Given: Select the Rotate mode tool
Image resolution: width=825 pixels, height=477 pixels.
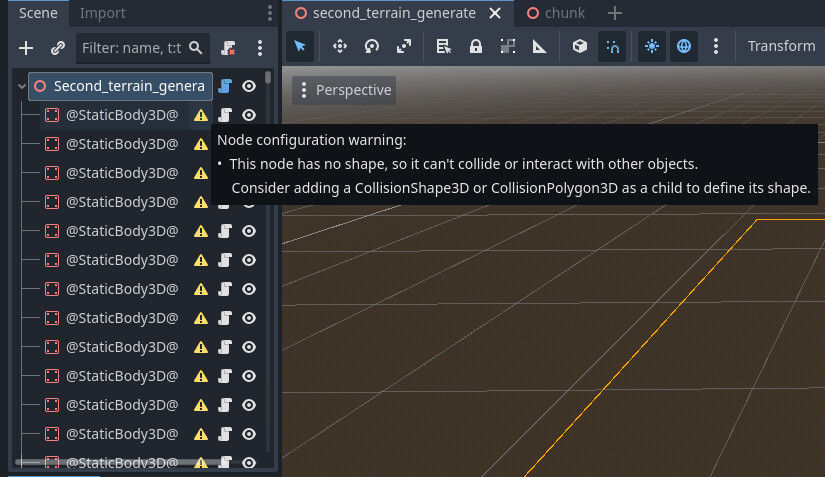Looking at the screenshot, I should click(372, 46).
